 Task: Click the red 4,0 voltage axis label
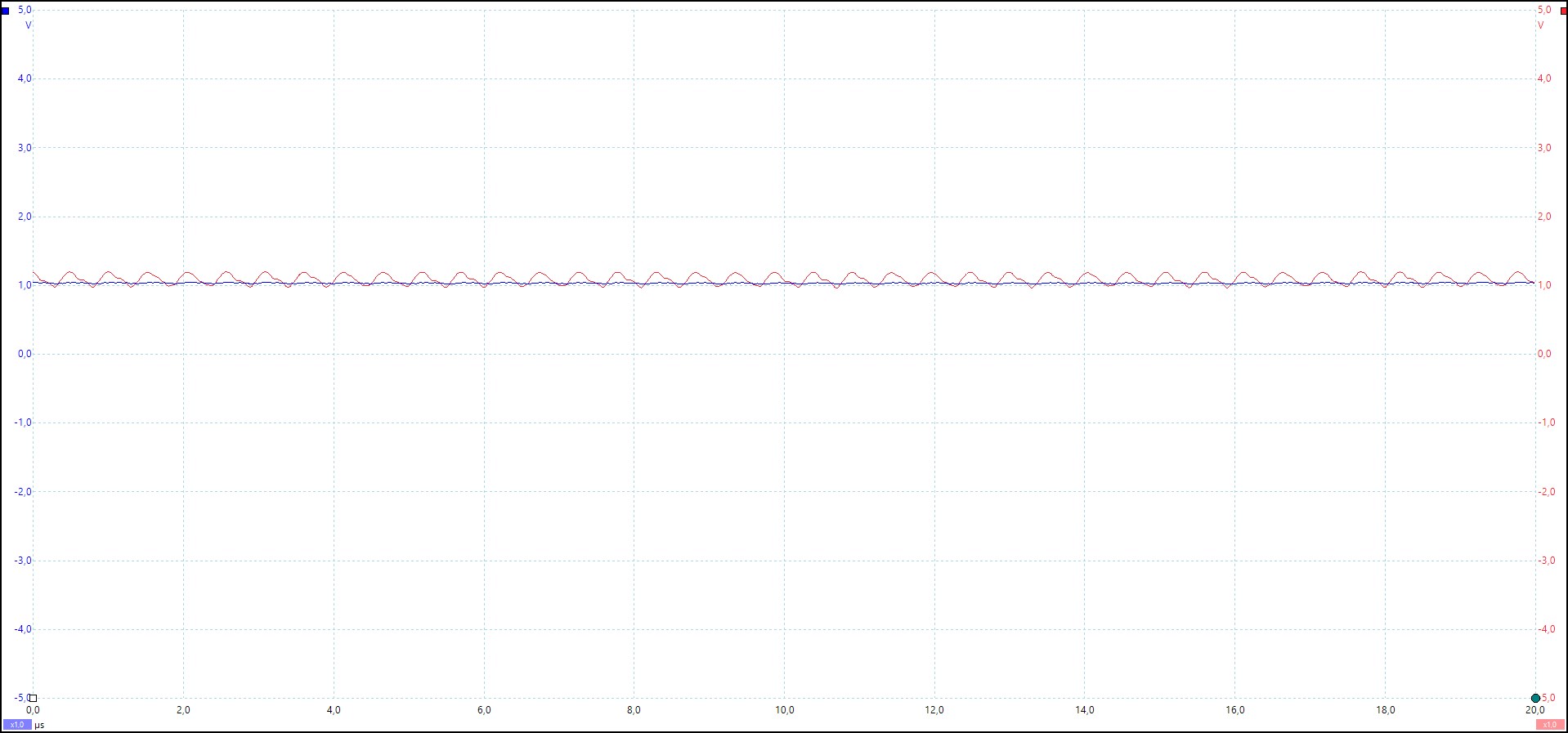[x=1544, y=78]
